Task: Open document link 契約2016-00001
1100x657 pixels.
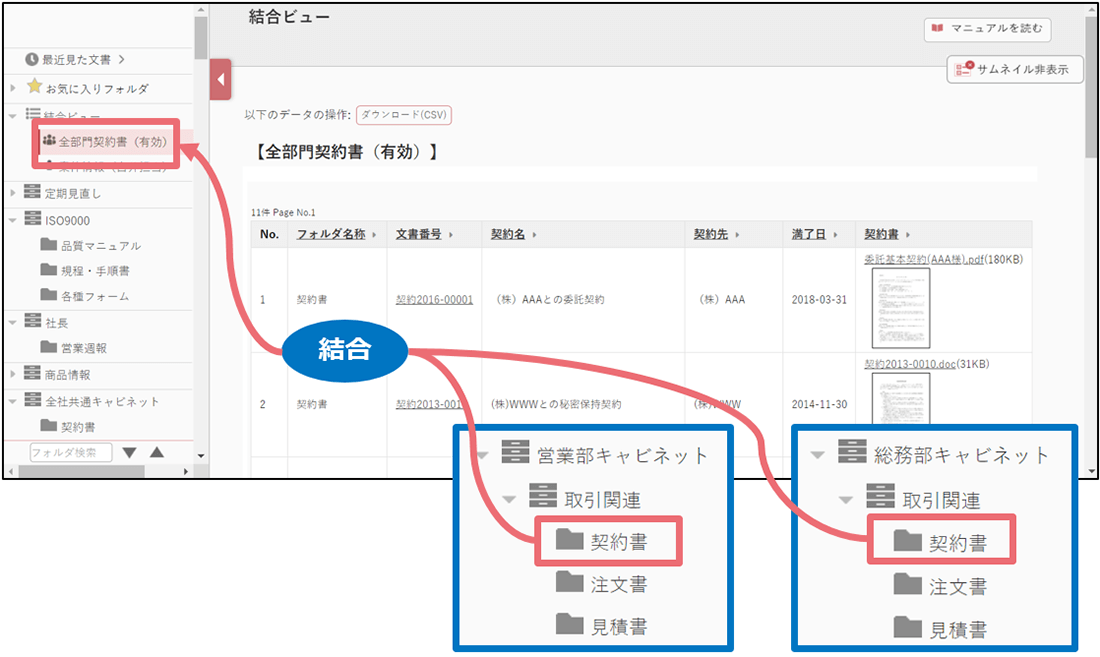Action: point(434,299)
